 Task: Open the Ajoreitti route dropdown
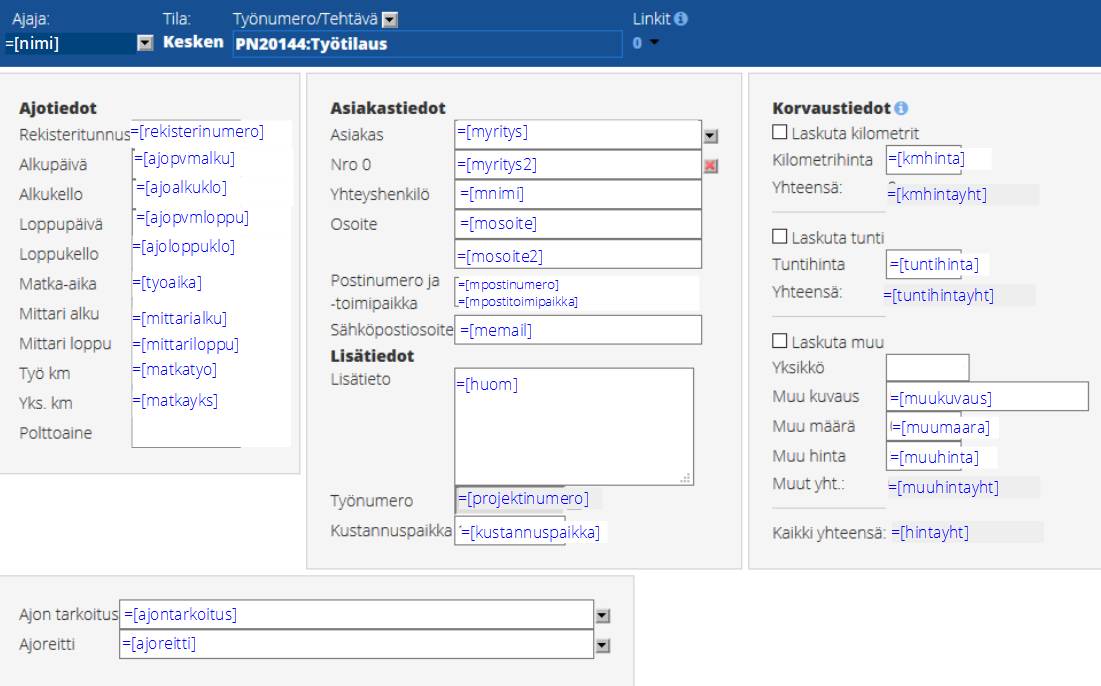pyautogui.click(x=602, y=645)
